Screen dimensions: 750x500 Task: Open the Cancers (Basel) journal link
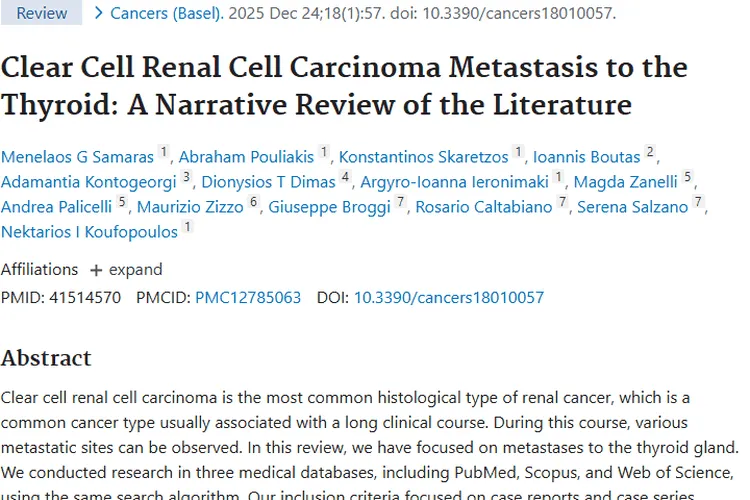[169, 14]
